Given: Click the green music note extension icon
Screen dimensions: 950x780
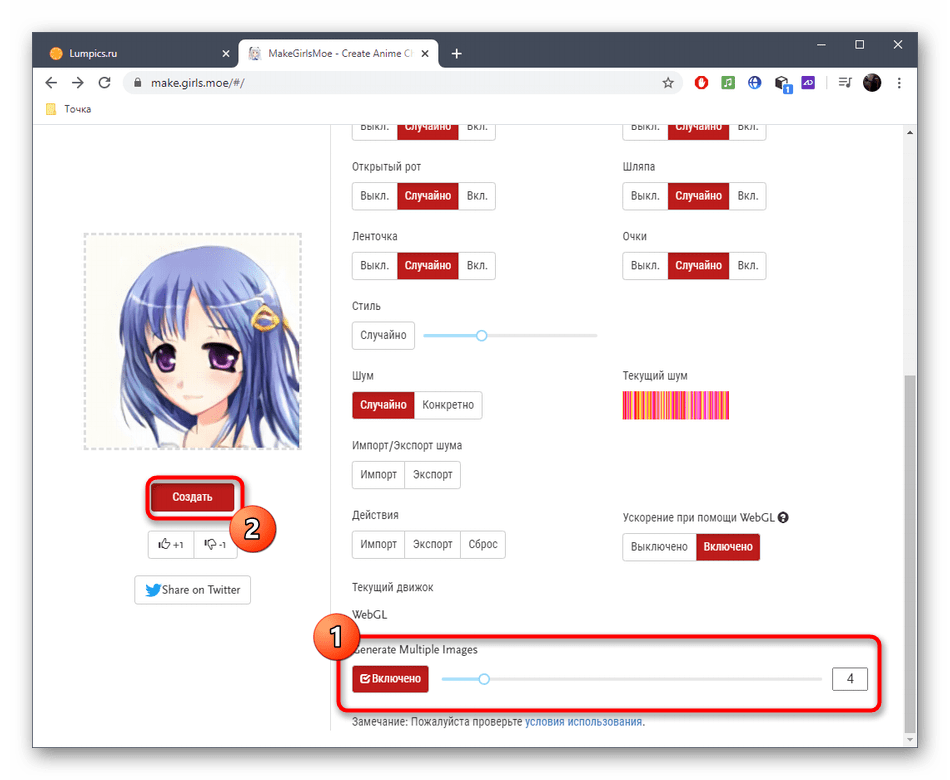Looking at the screenshot, I should [x=728, y=83].
